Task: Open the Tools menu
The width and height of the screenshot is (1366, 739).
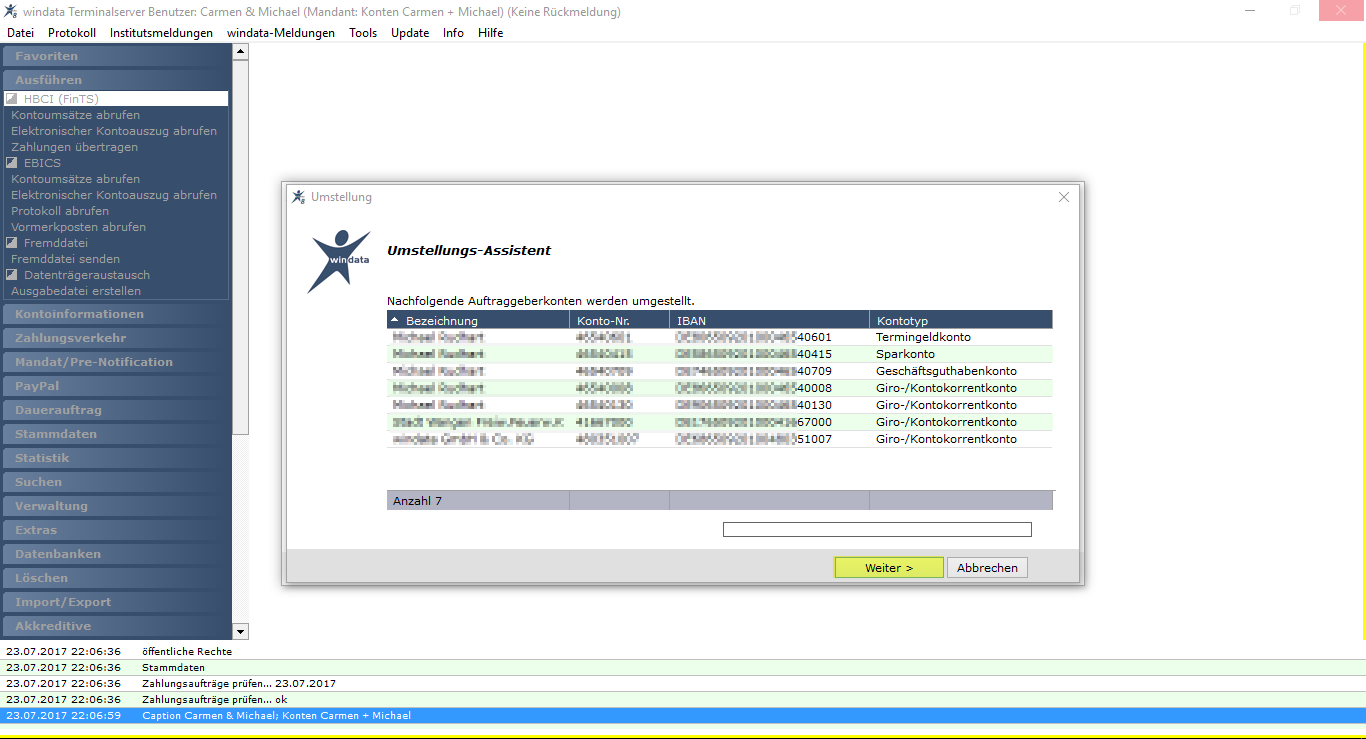Action: [x=363, y=33]
